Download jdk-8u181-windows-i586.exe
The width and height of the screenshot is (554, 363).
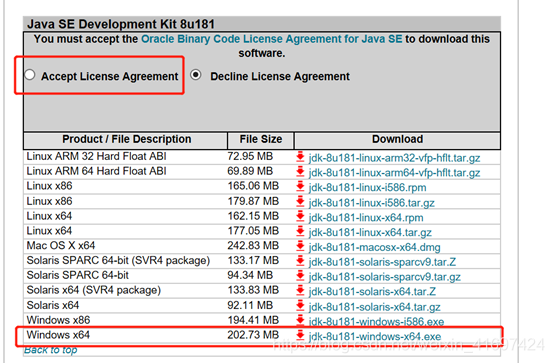376,322
